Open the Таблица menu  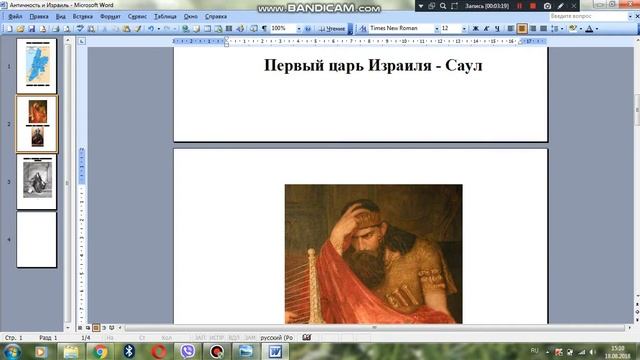165,17
